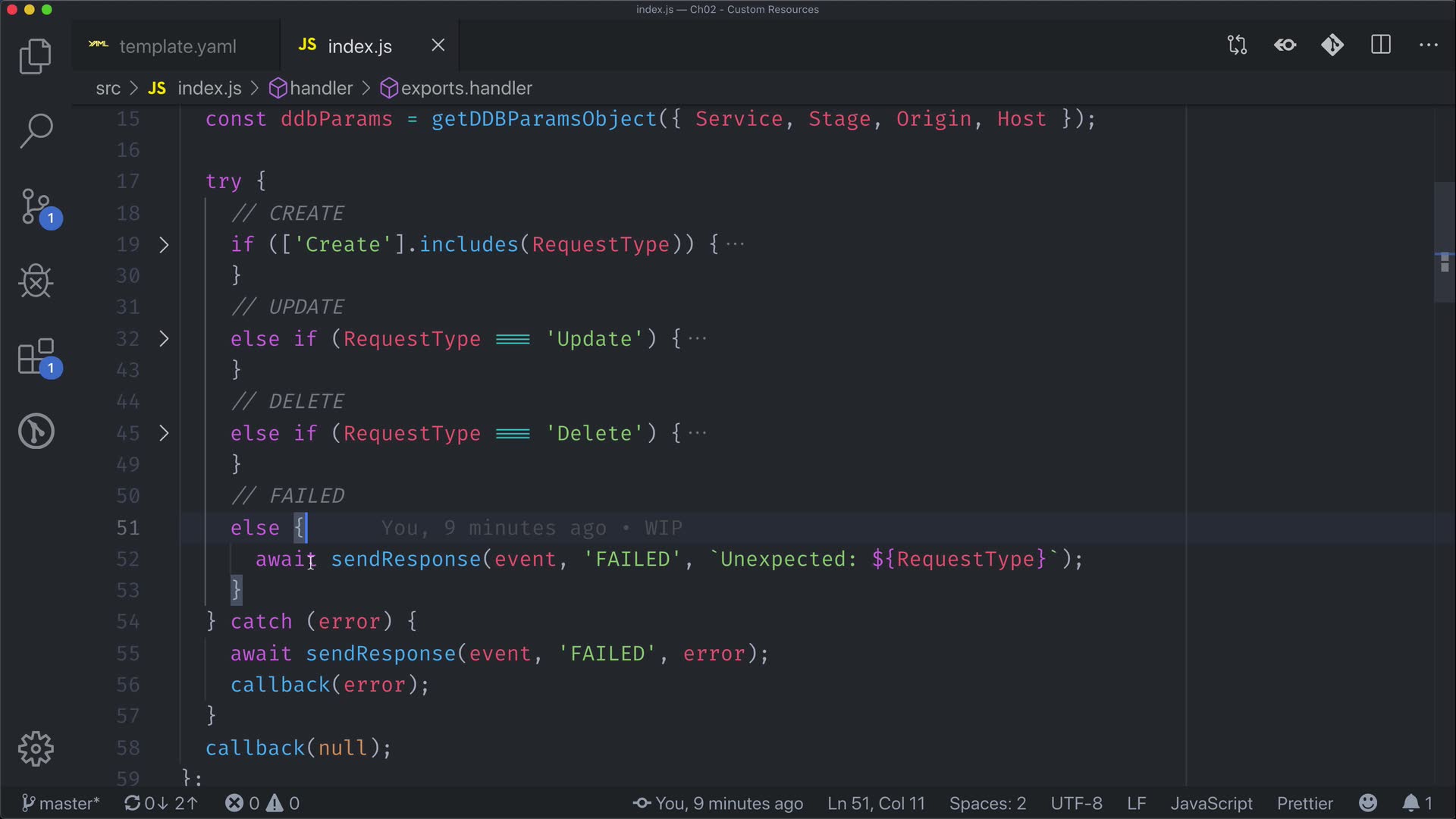The width and height of the screenshot is (1456, 819).
Task: Switch to the template.yaml tab
Action: pyautogui.click(x=177, y=46)
